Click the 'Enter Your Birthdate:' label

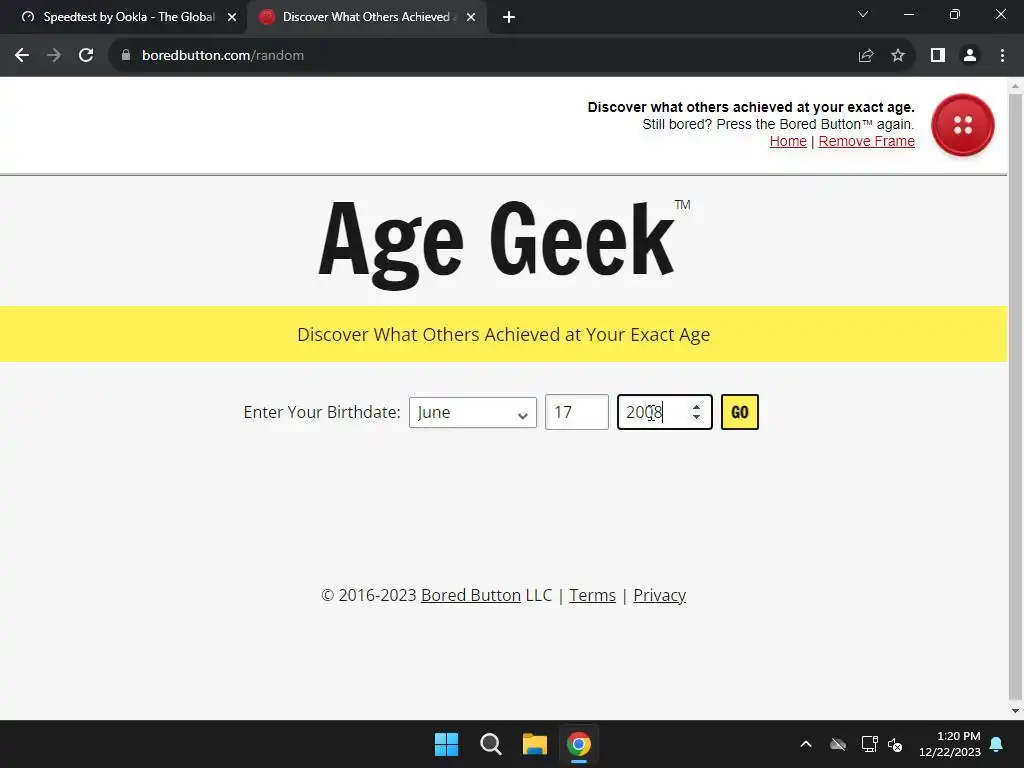coord(322,412)
